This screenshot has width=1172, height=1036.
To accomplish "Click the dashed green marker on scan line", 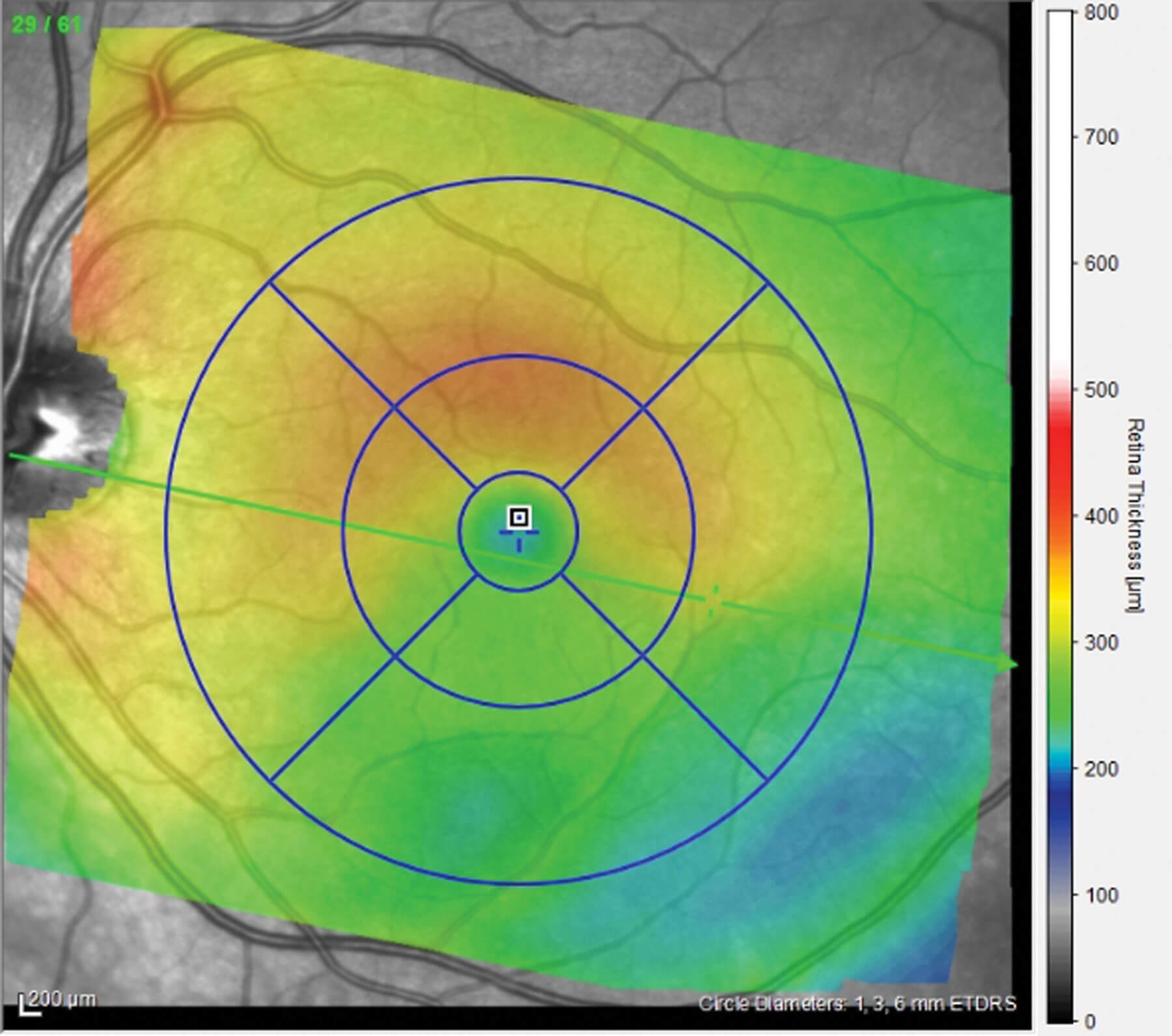I will (x=714, y=600).
